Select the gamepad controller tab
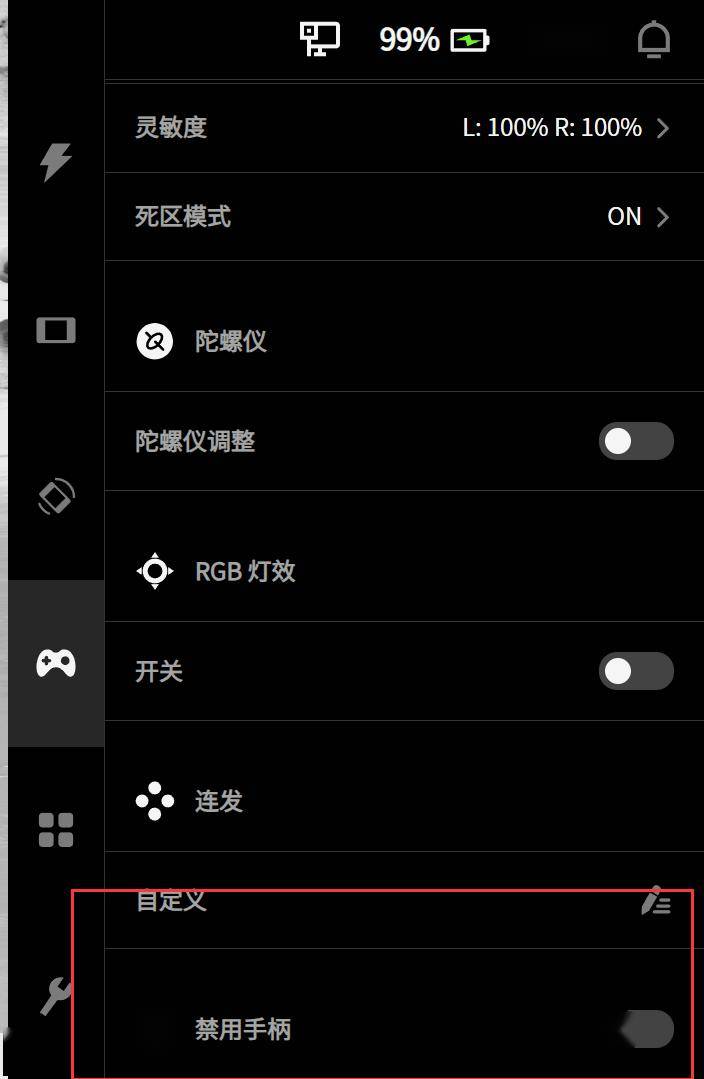Viewport: 704px width, 1079px height. pyautogui.click(x=56, y=663)
